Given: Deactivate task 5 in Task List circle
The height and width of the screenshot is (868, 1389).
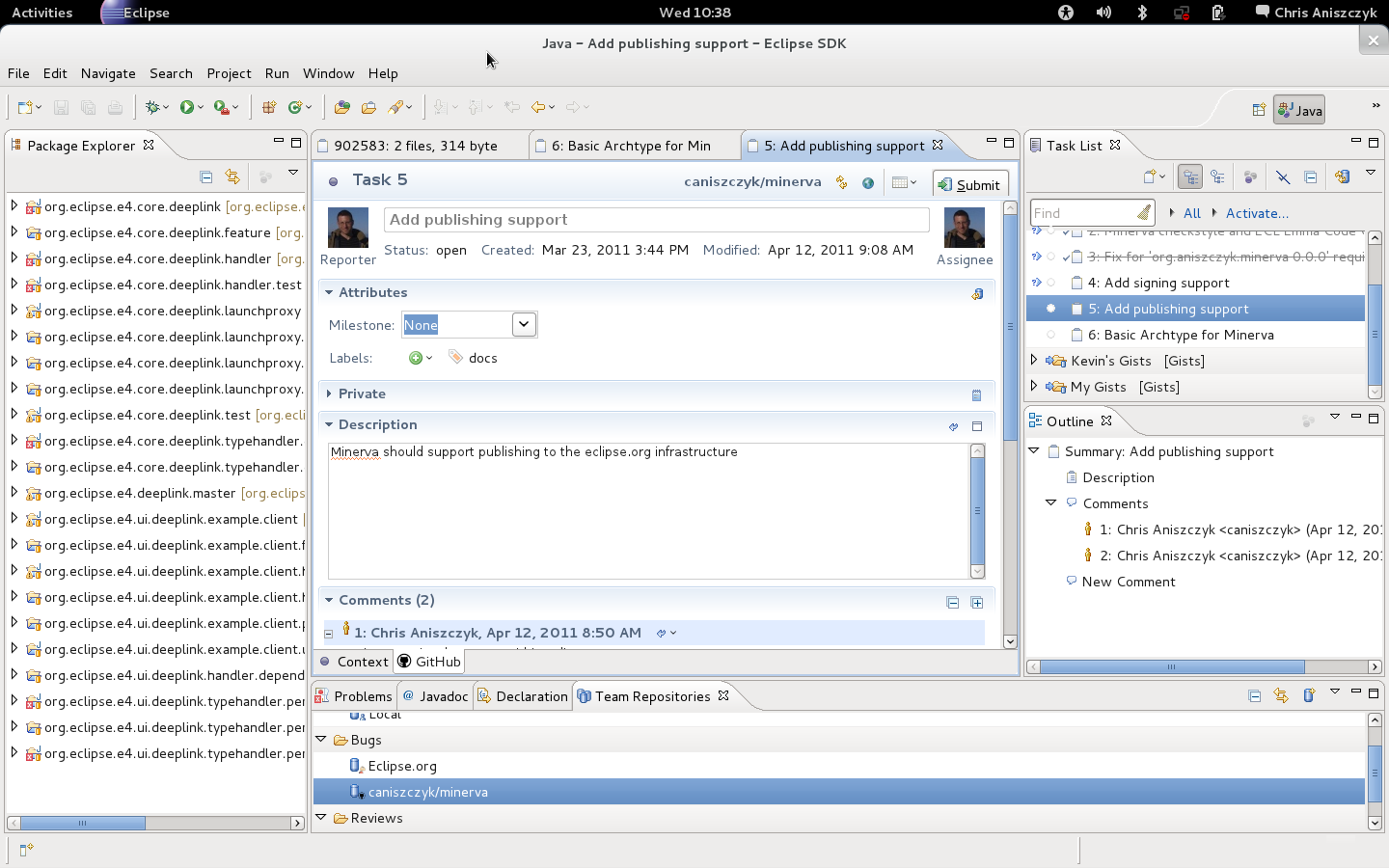Looking at the screenshot, I should tap(1051, 309).
